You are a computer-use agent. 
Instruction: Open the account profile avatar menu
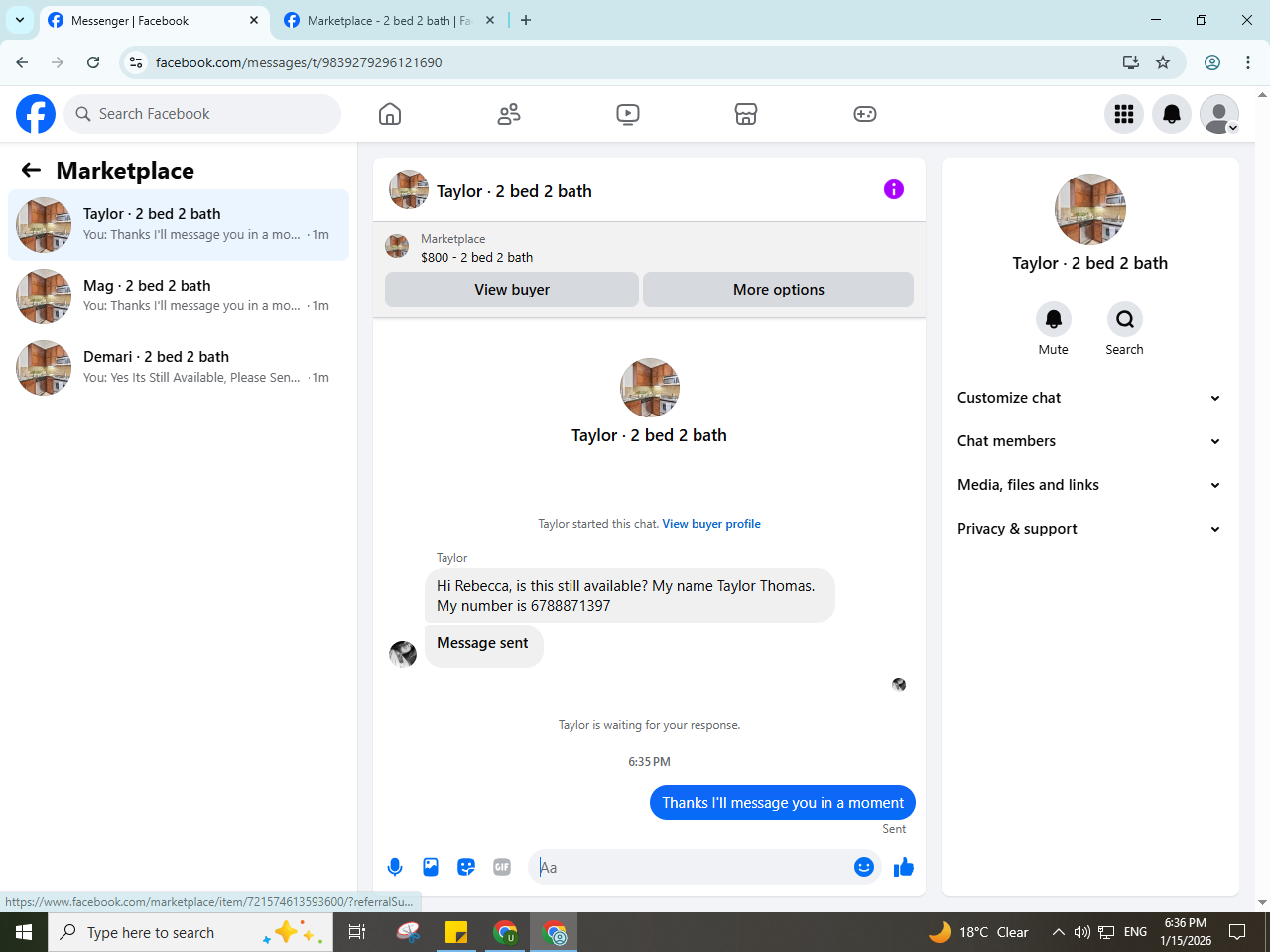pyautogui.click(x=1219, y=114)
